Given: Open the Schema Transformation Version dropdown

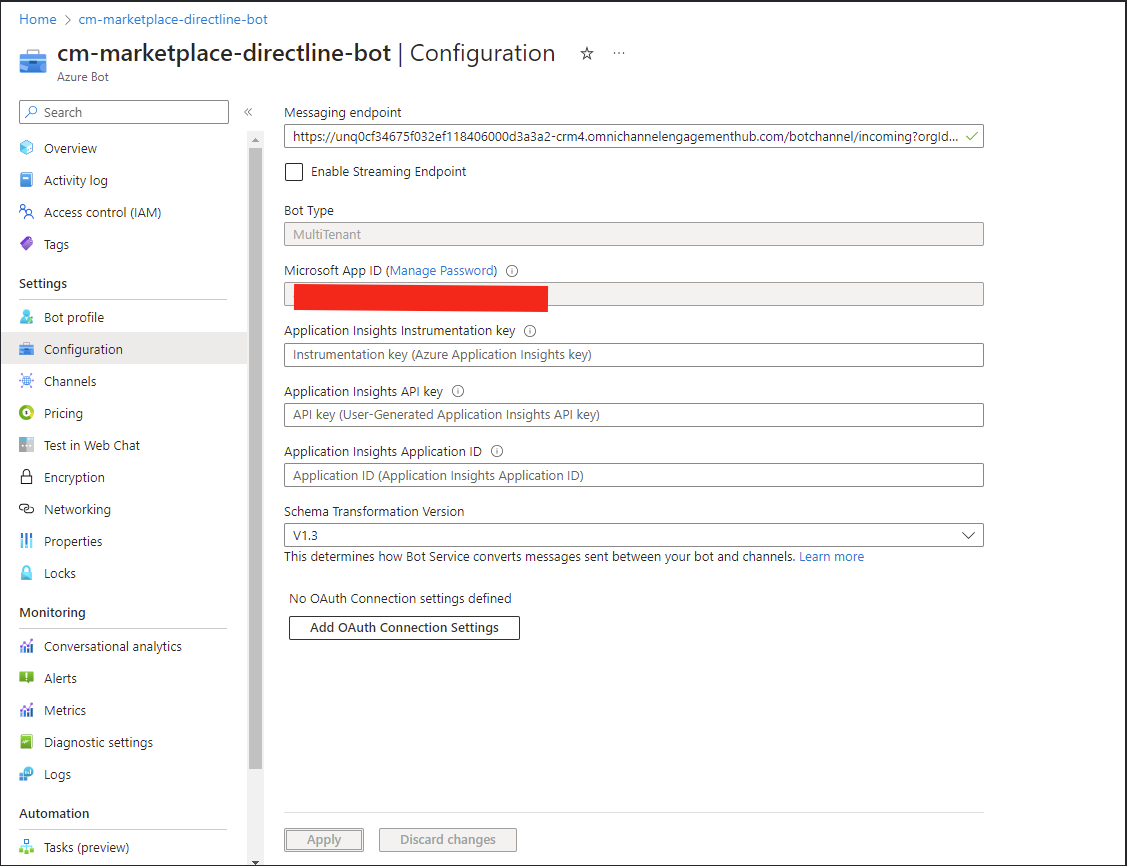Looking at the screenshot, I should coord(633,535).
